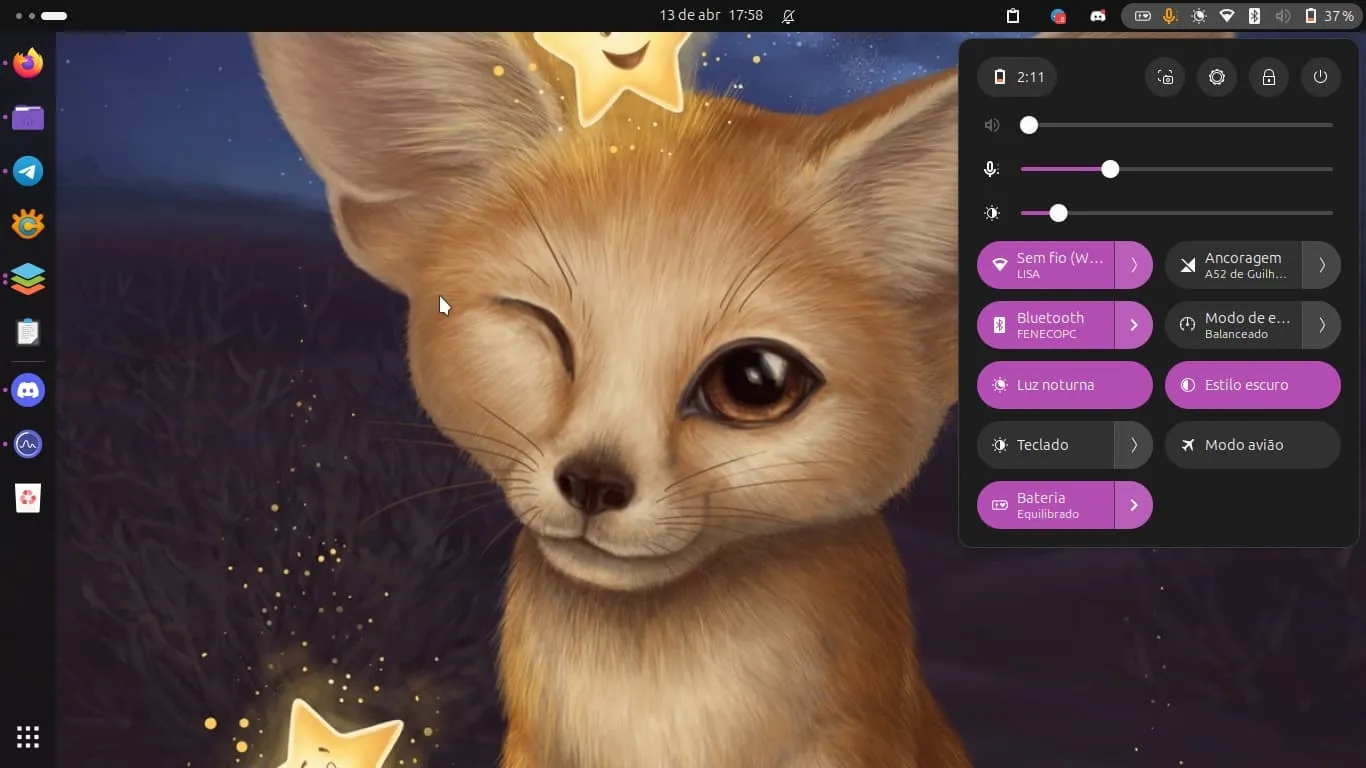Click the muted notifications bell icon

pyautogui.click(x=788, y=16)
